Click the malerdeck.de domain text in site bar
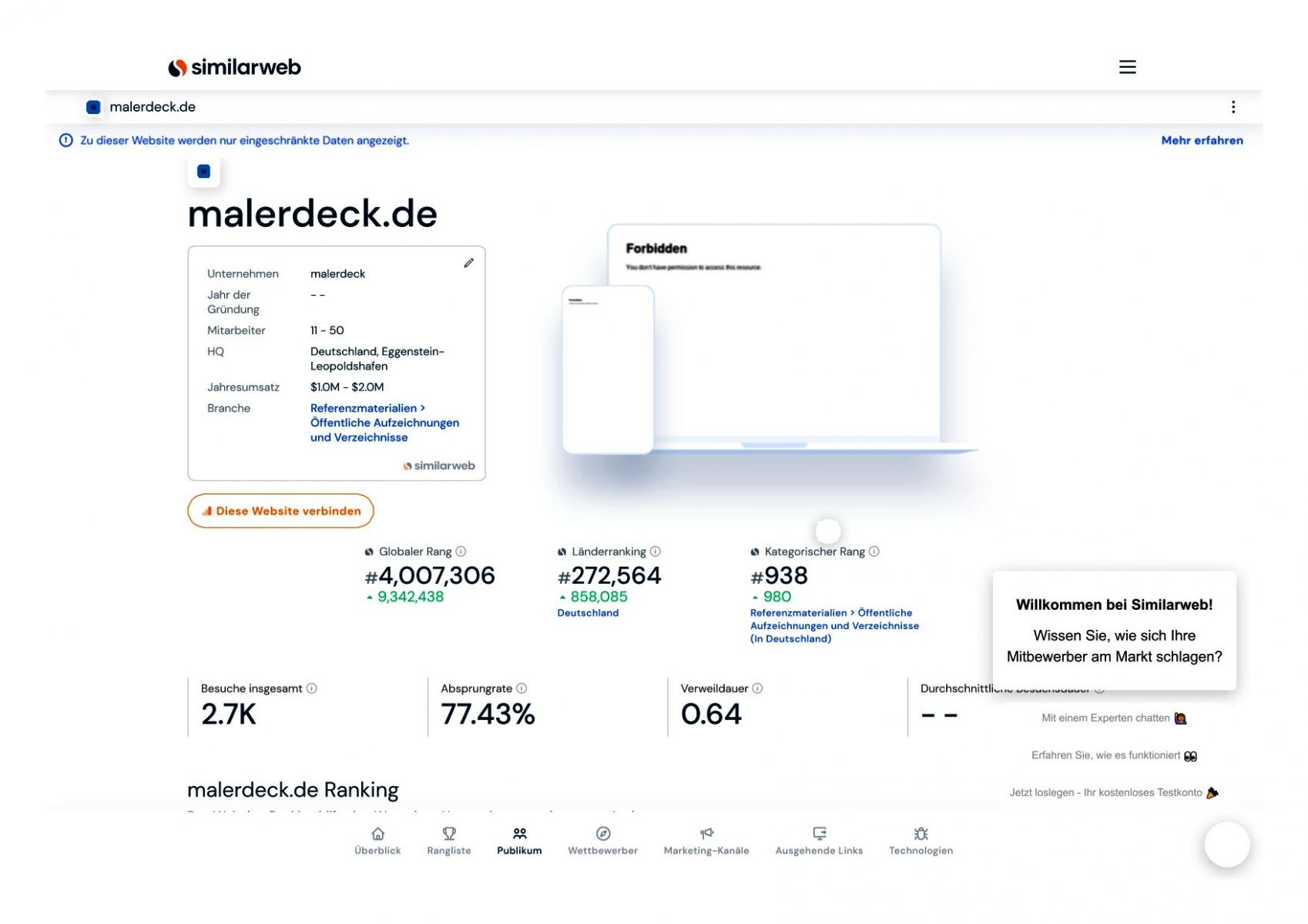Screen dimensions: 1308x924 tap(153, 107)
